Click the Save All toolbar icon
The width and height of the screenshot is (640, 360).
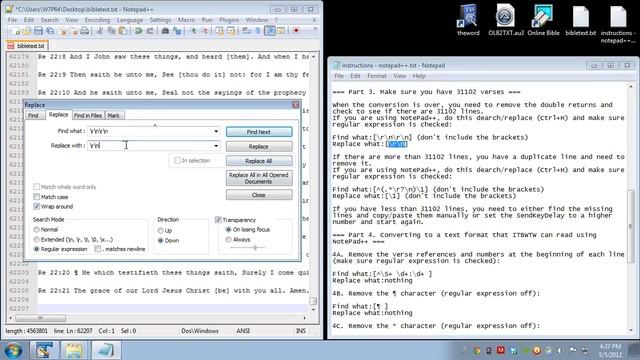pyautogui.click(x=50, y=31)
